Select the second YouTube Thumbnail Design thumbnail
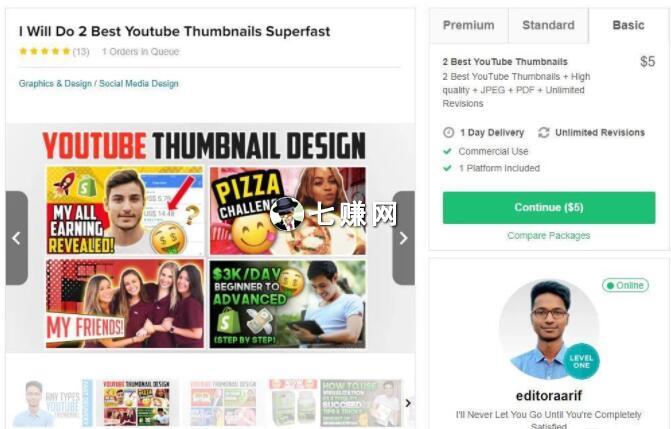 137,403
